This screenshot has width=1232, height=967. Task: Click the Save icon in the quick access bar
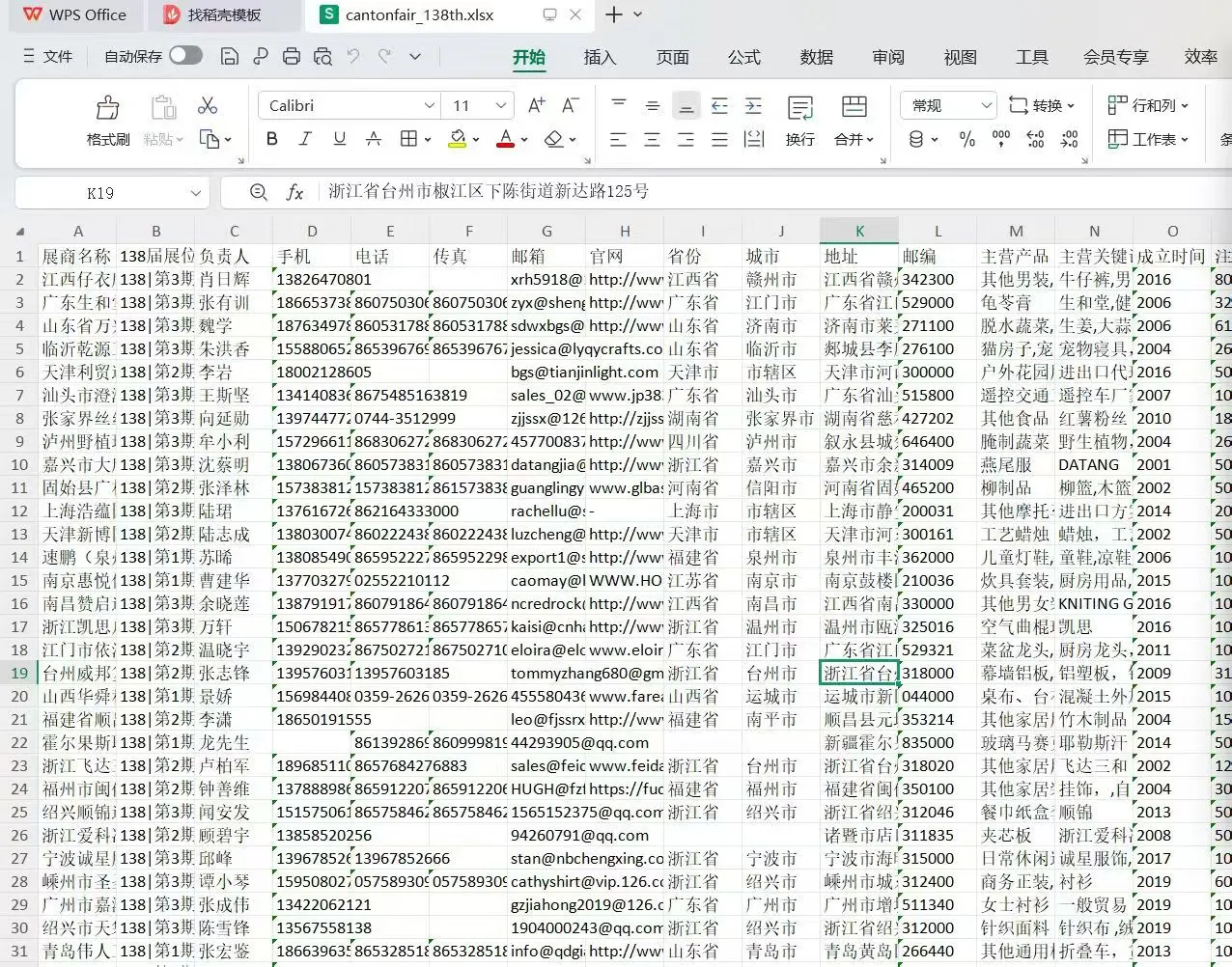(x=230, y=56)
